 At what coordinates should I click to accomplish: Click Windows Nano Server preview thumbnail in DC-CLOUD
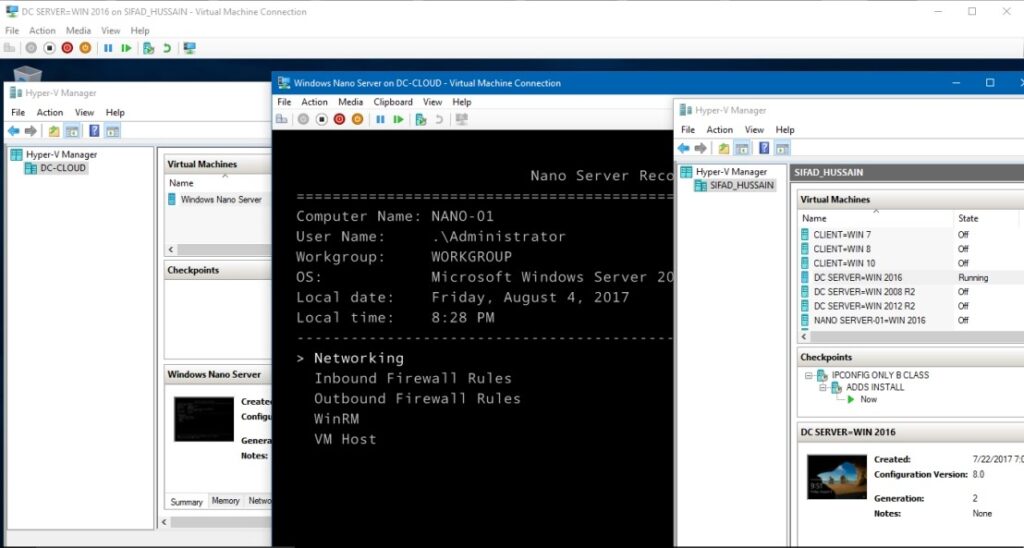click(x=204, y=419)
